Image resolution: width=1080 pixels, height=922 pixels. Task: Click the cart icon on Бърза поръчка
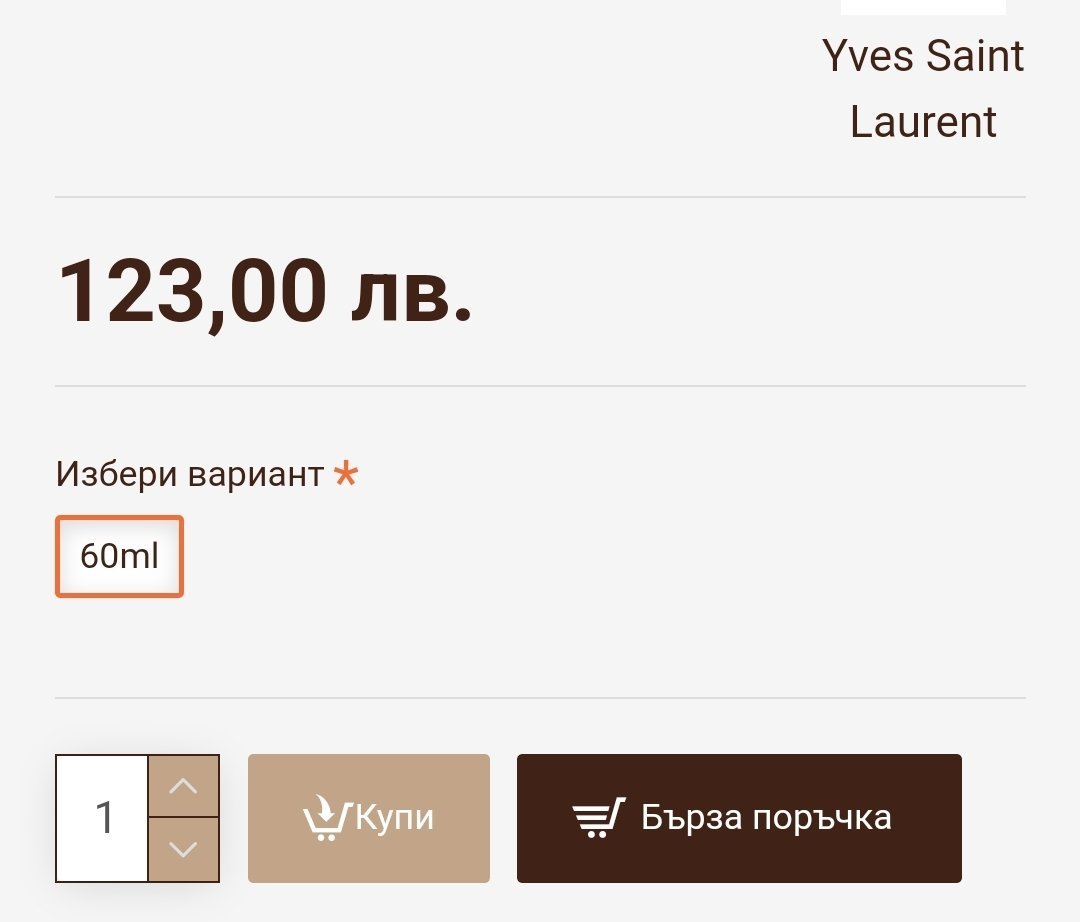pos(598,818)
